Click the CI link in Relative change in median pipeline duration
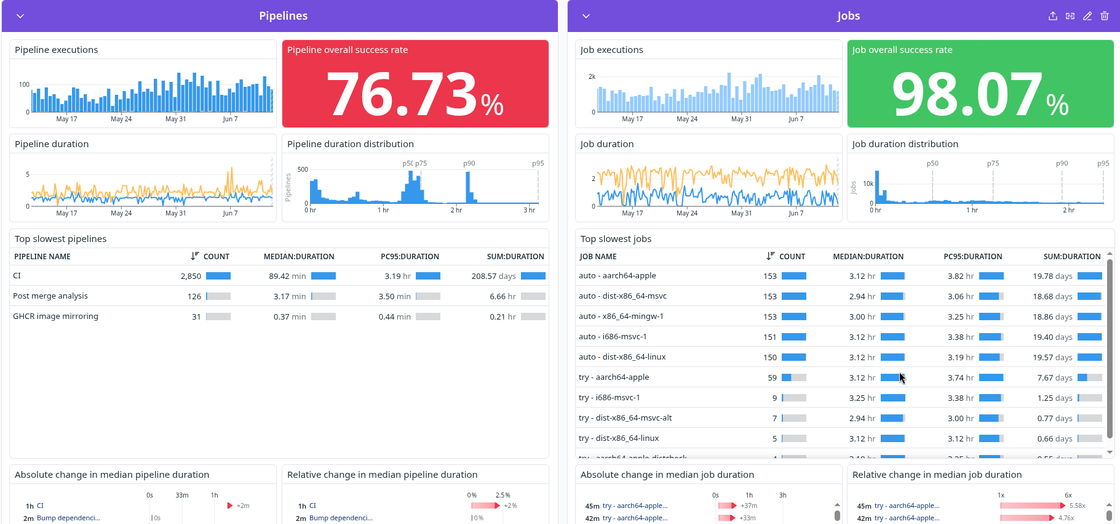Image resolution: width=1120 pixels, height=524 pixels. coord(313,505)
